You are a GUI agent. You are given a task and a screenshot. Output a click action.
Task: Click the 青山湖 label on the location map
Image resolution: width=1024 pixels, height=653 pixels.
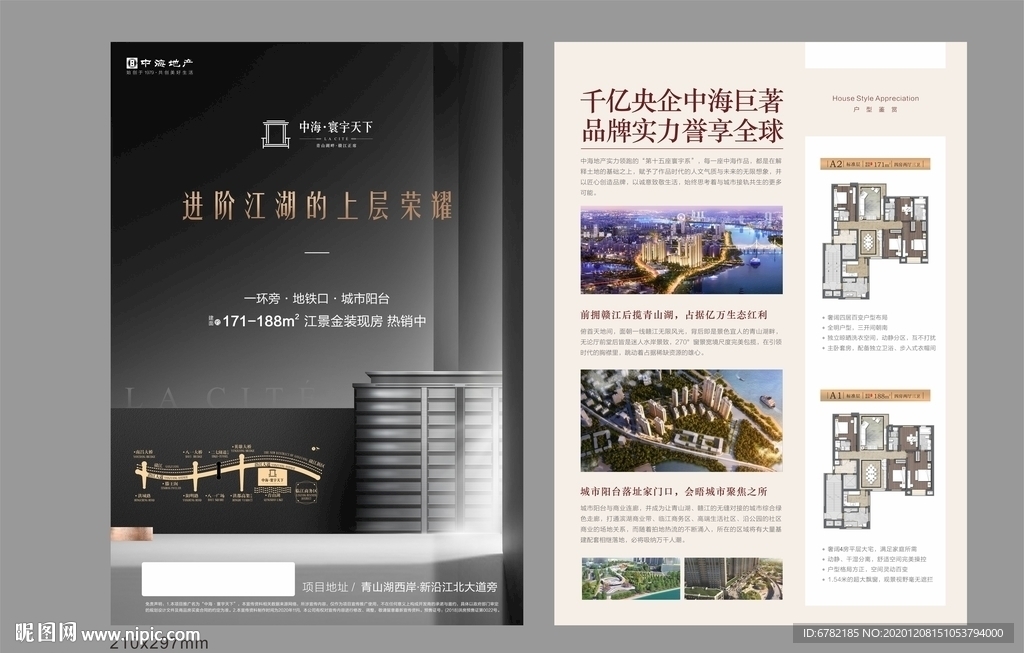pos(272,496)
